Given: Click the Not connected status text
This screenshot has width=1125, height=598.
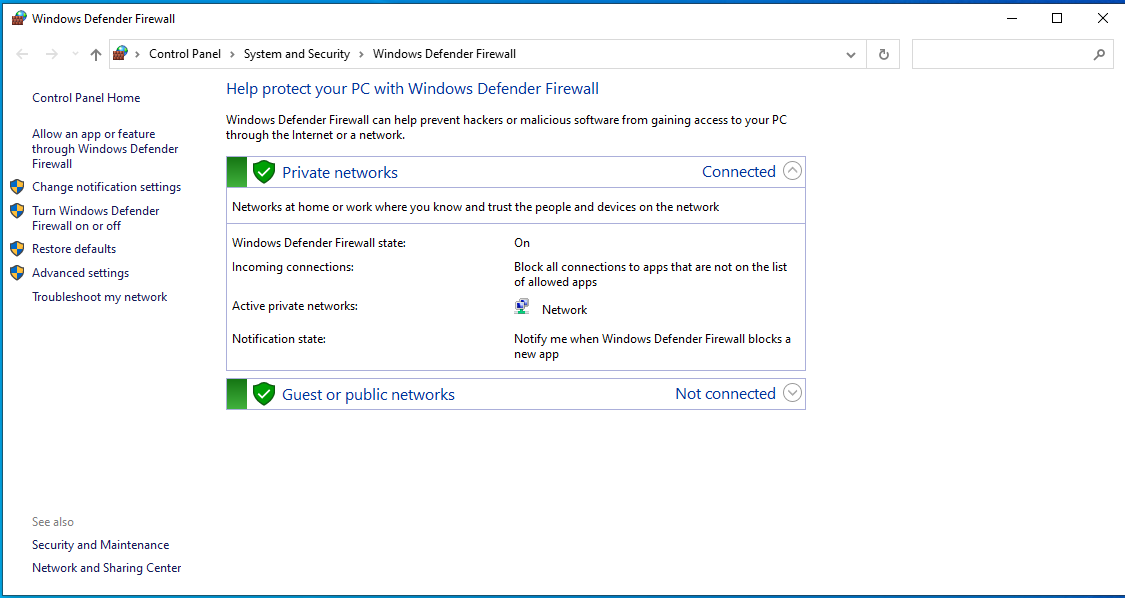Looking at the screenshot, I should click(725, 393).
